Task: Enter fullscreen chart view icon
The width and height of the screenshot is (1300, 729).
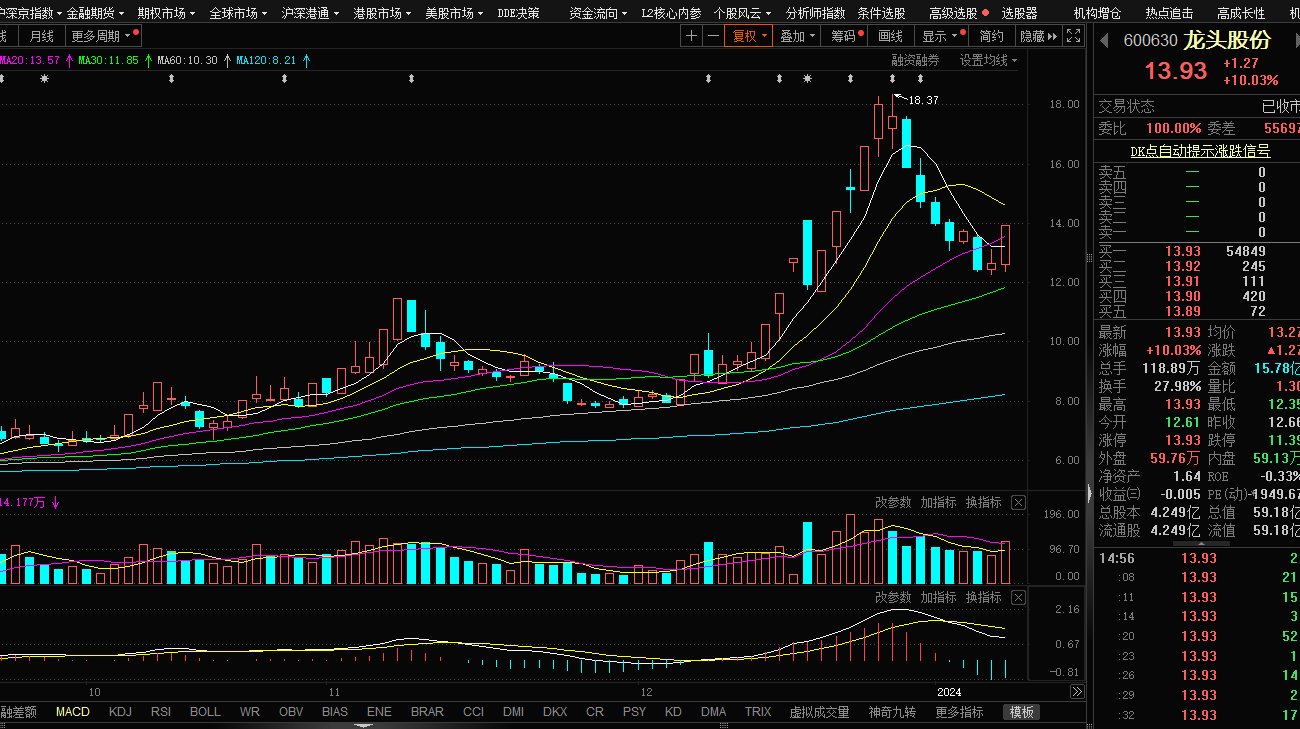Action: point(1073,36)
